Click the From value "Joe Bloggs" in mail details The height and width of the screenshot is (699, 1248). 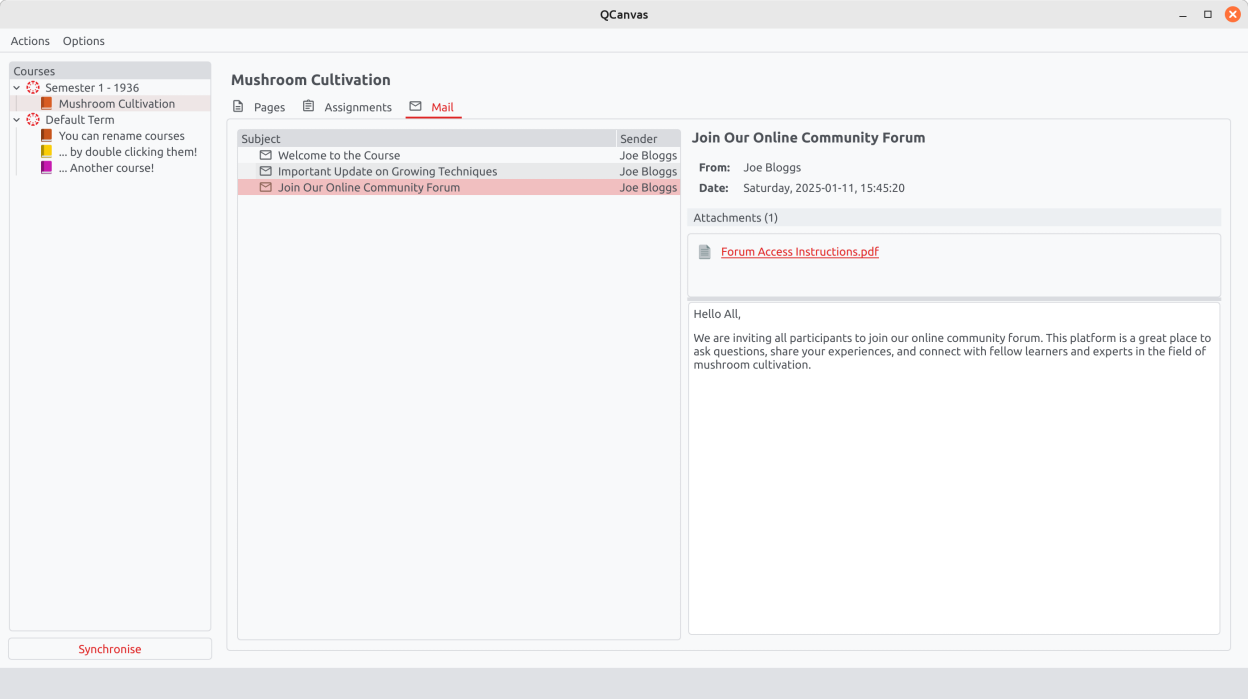pos(772,168)
